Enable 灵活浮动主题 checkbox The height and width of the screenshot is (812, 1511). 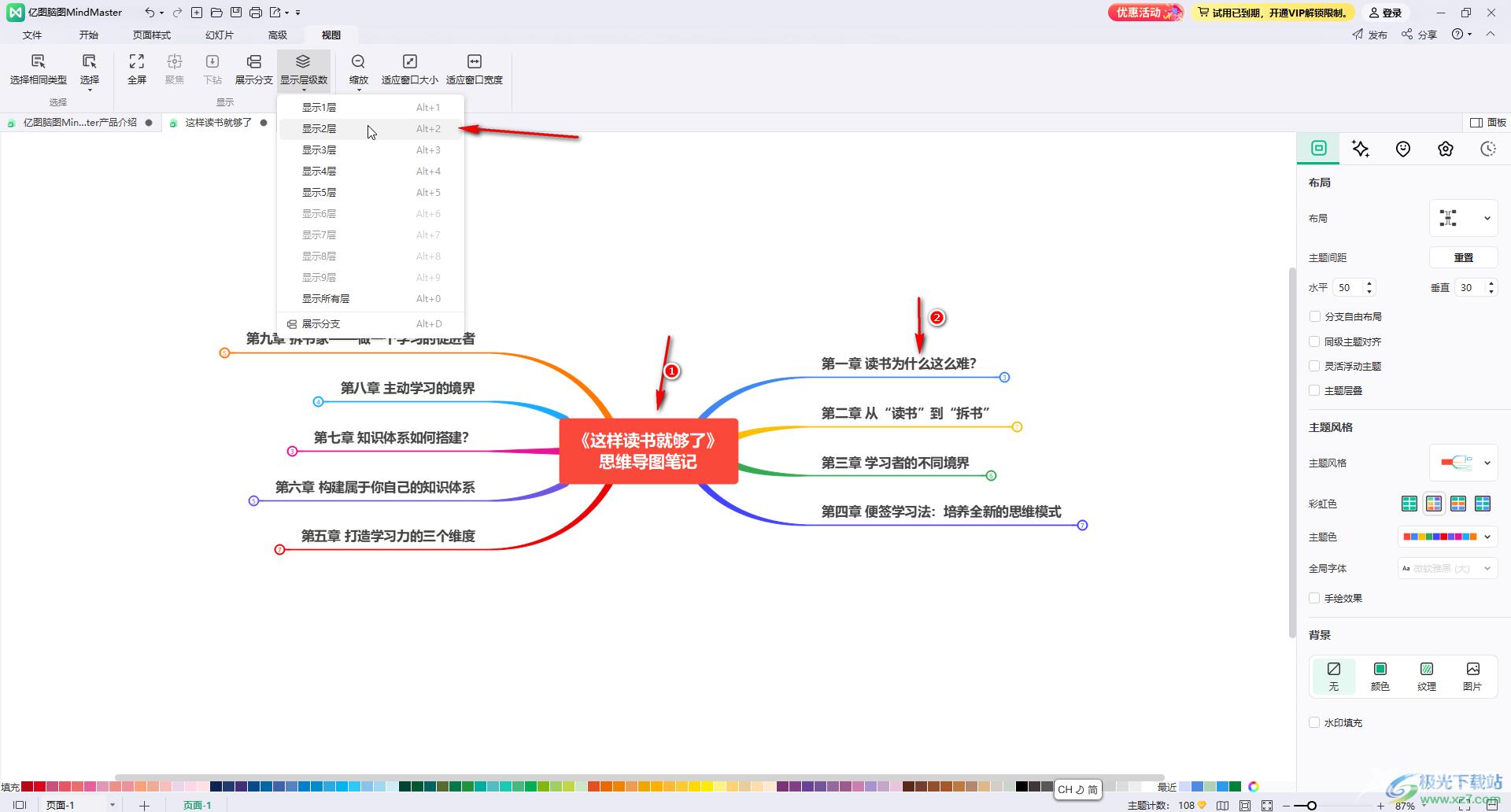point(1314,366)
